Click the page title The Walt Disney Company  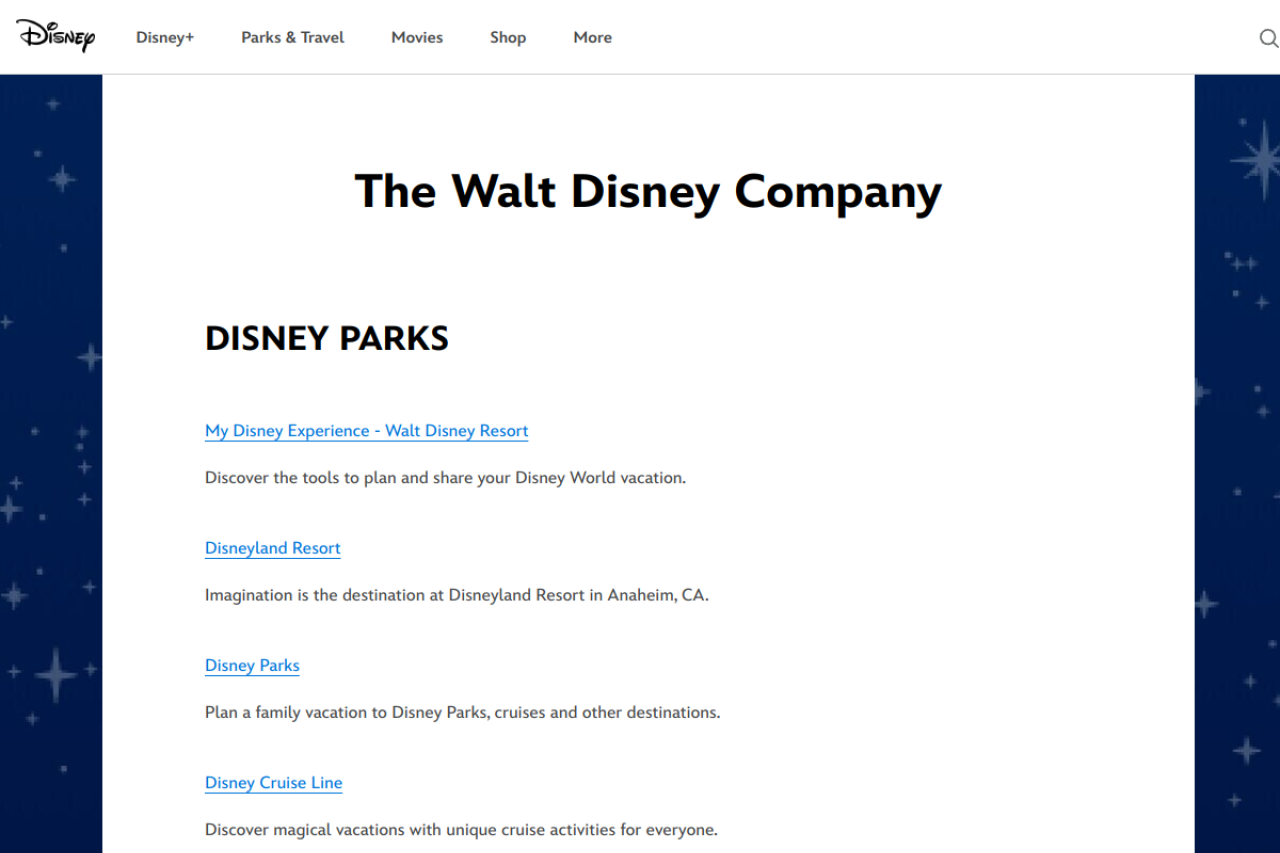point(648,191)
